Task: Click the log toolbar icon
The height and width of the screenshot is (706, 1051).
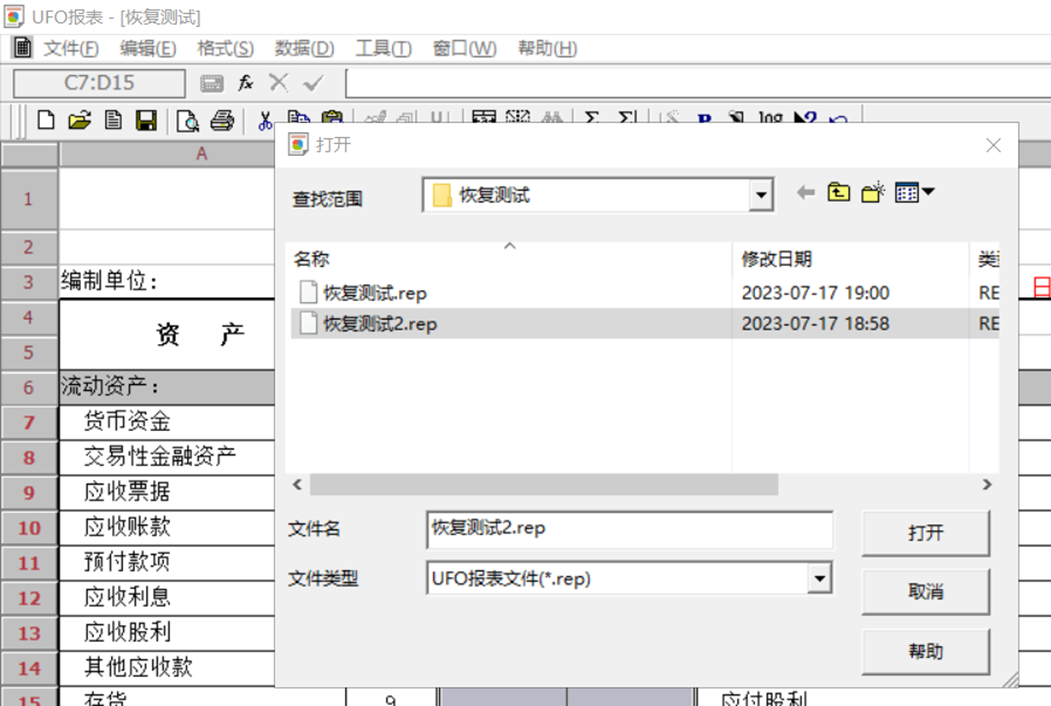Action: point(770,117)
